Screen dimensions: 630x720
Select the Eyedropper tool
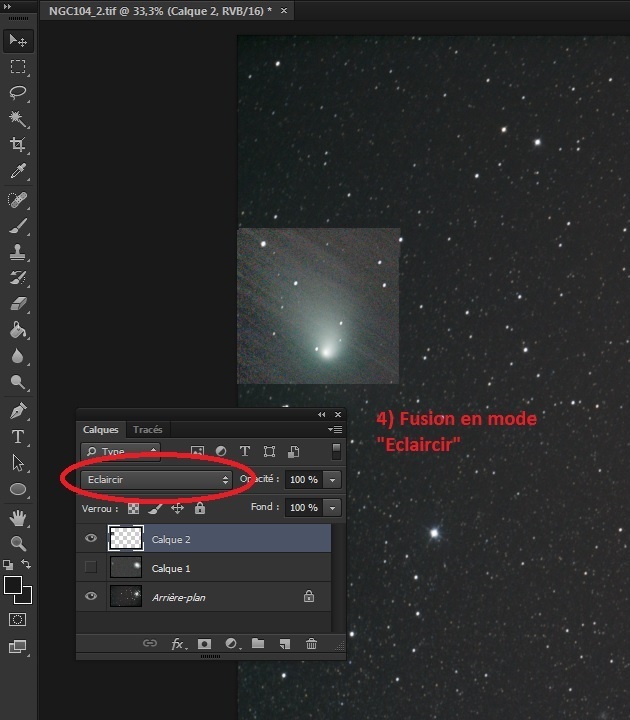tap(18, 171)
